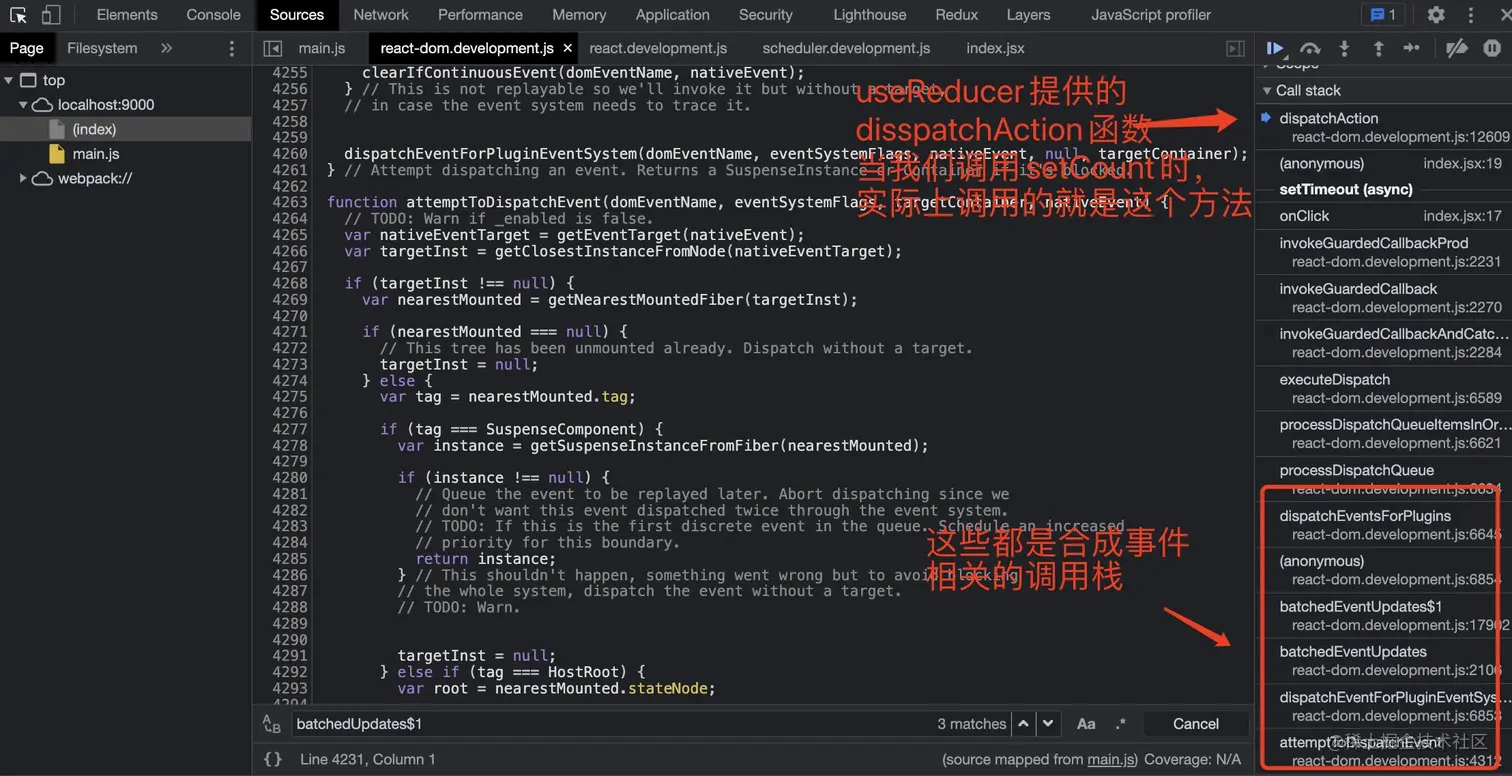
Task: Toggle pause on exceptions
Action: (x=1492, y=48)
